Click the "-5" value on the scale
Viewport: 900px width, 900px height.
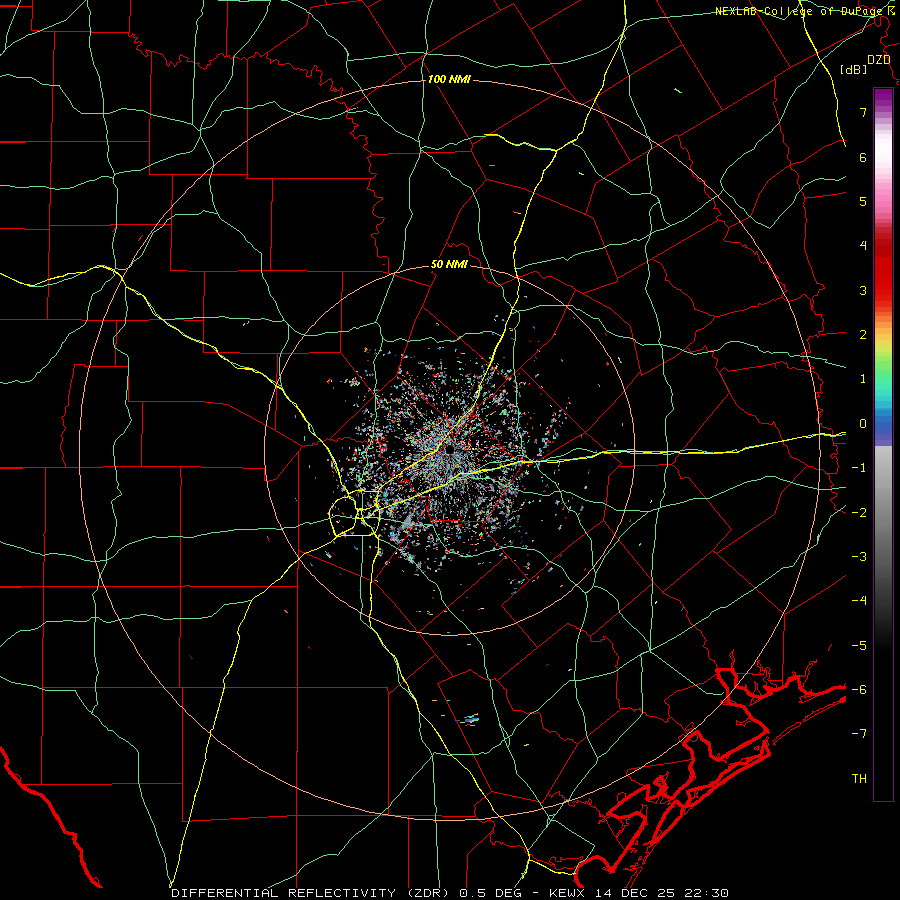(x=859, y=646)
